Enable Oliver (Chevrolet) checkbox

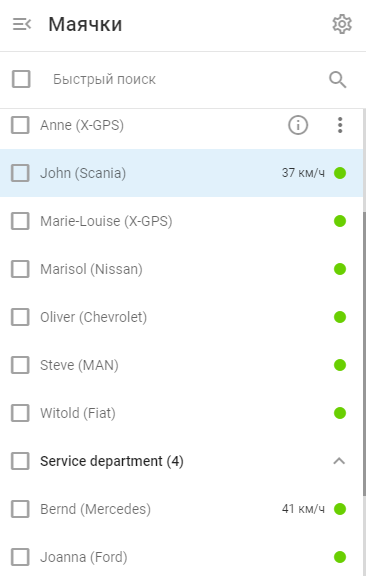[x=20, y=317]
